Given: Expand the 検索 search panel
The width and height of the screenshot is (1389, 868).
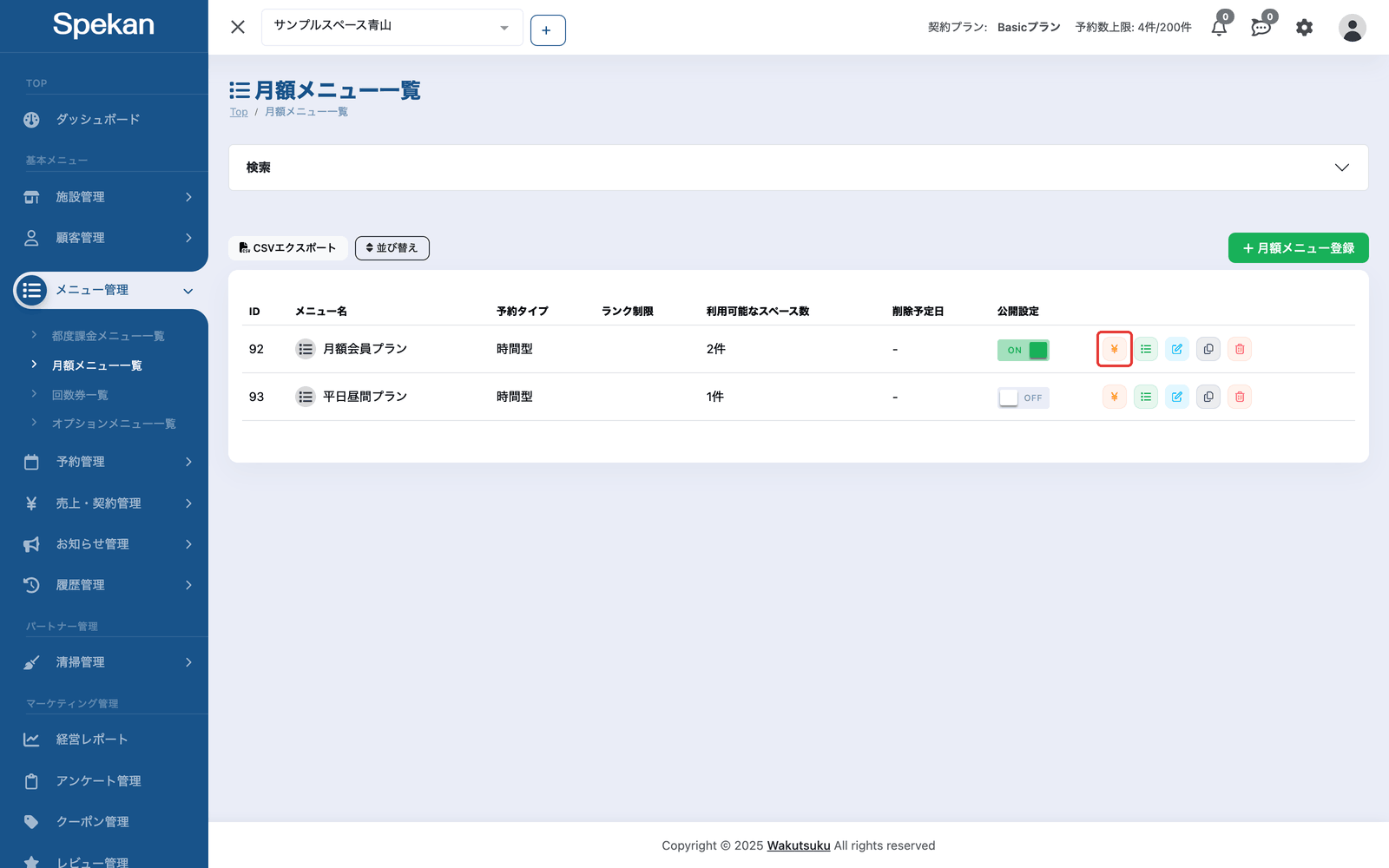Looking at the screenshot, I should tap(799, 168).
